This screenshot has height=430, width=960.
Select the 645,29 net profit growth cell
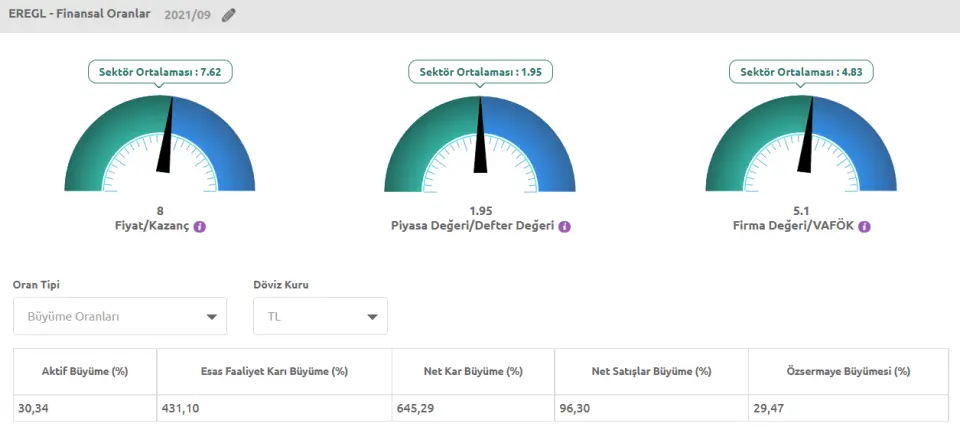point(416,408)
